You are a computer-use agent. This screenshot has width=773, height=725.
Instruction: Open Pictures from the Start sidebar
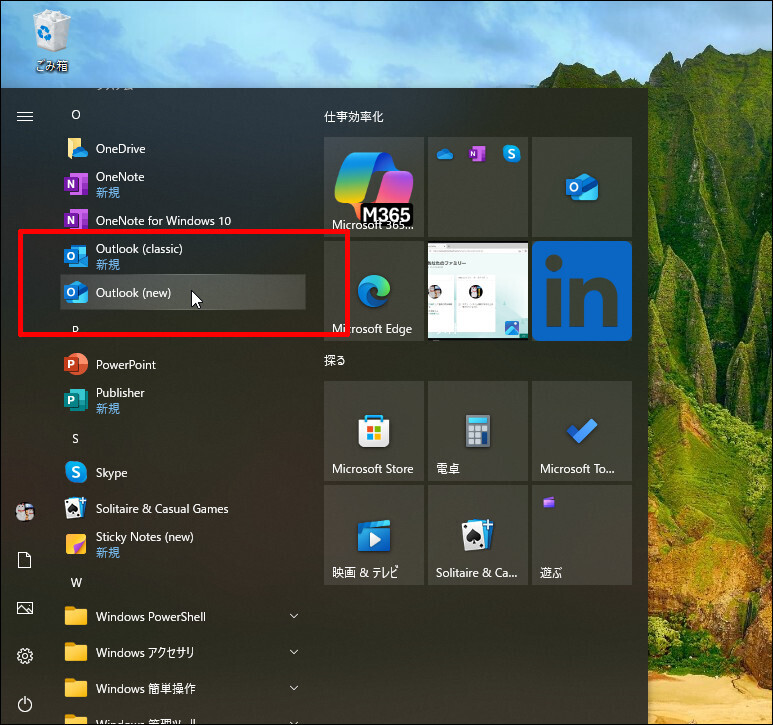click(25, 608)
